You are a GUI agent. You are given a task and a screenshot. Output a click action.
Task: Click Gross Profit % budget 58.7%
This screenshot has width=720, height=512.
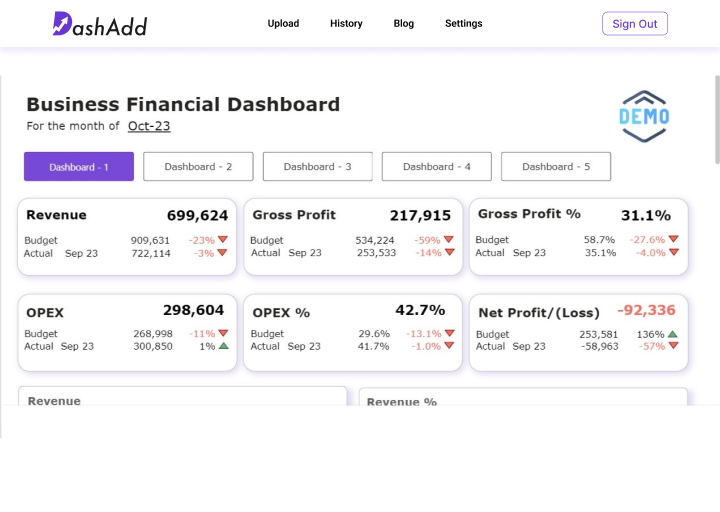pyautogui.click(x=599, y=240)
